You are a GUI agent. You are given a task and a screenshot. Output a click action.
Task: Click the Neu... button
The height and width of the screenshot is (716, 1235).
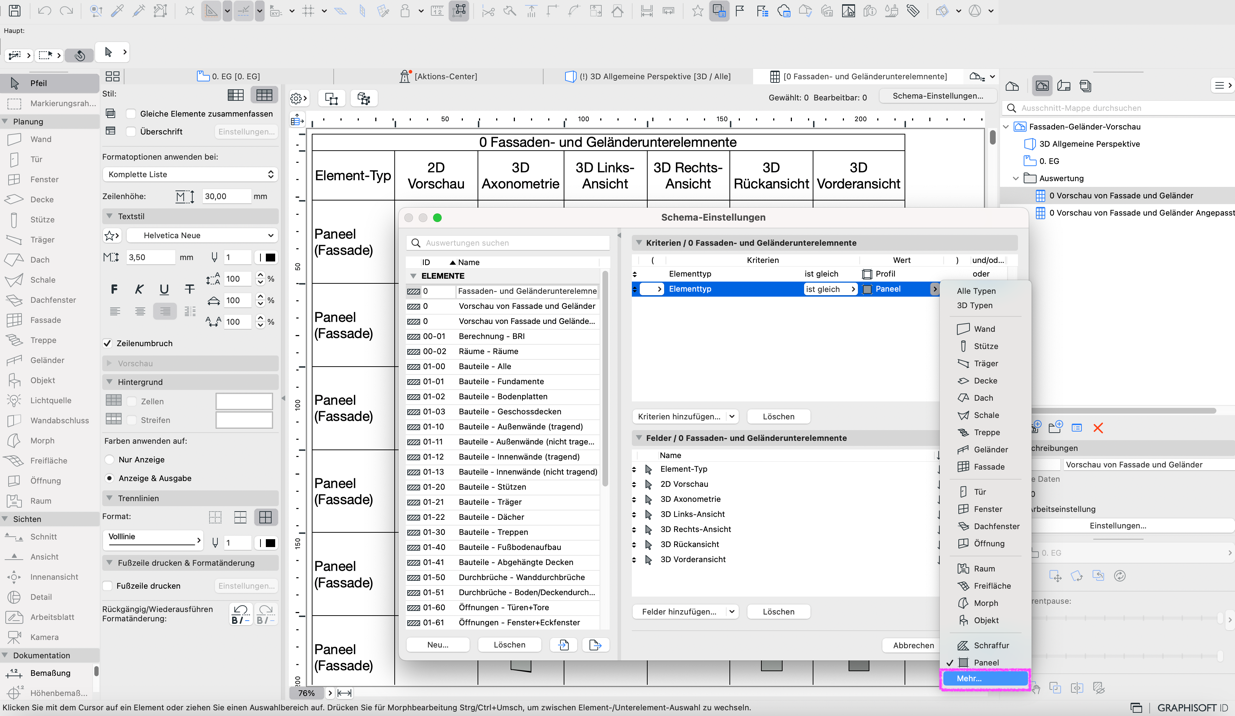(438, 645)
